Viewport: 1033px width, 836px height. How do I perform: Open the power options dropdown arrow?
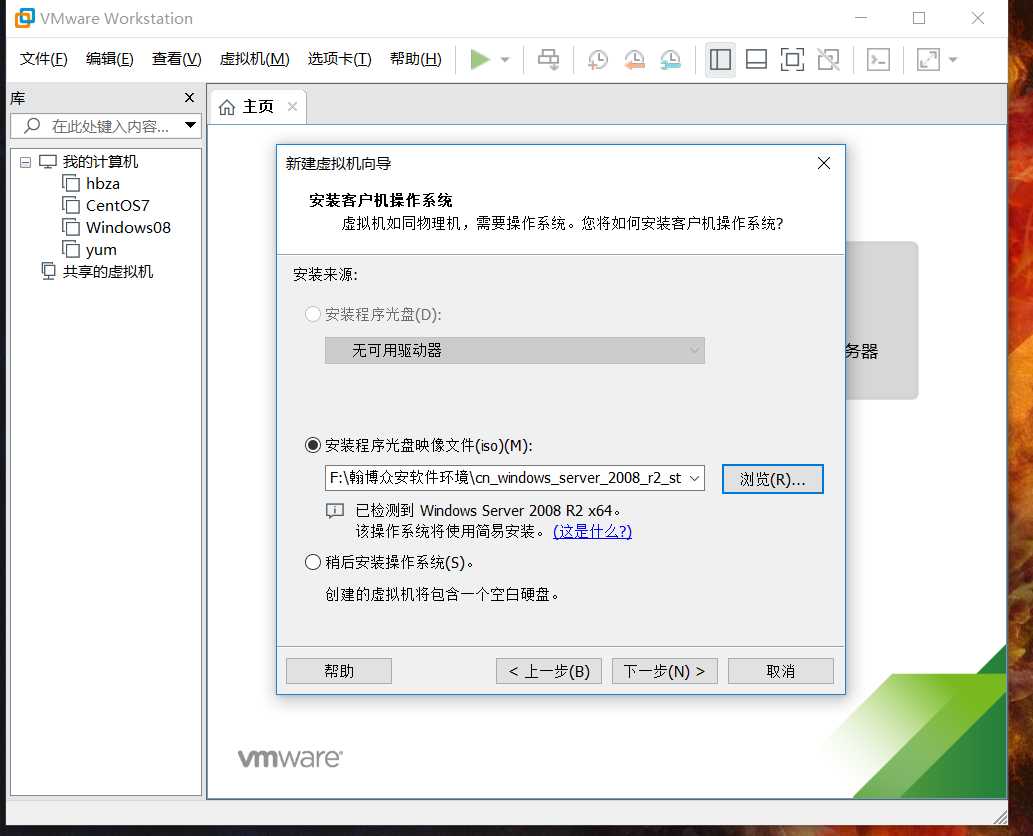point(505,59)
